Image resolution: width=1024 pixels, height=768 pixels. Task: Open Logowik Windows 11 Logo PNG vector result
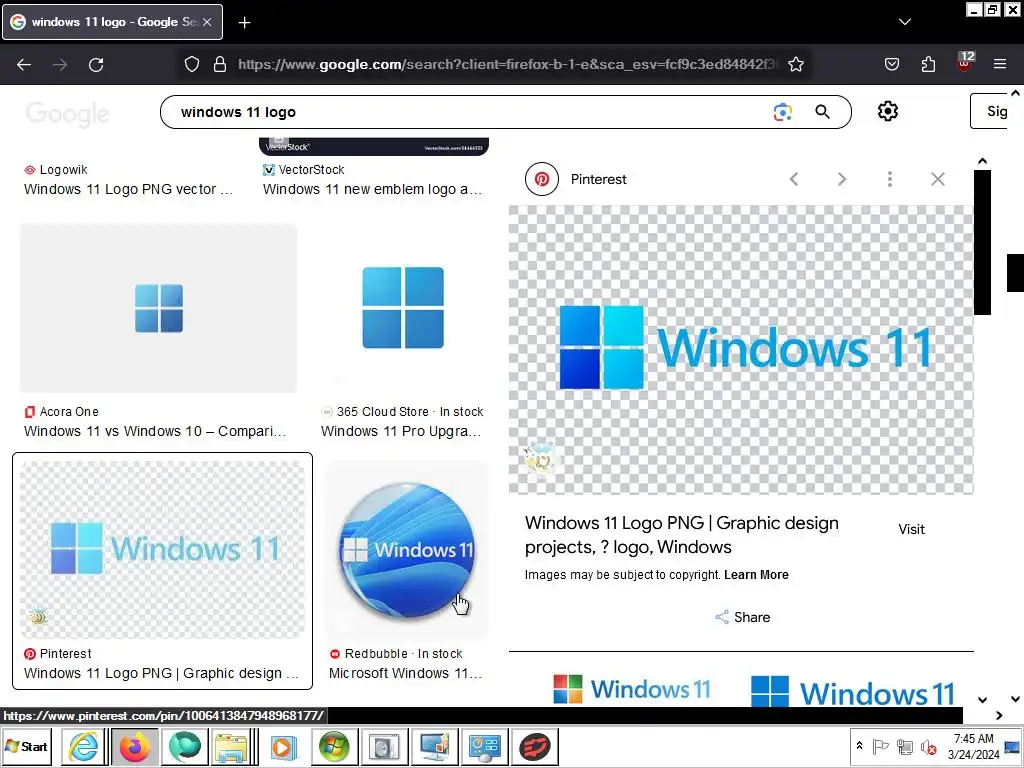pos(129,189)
